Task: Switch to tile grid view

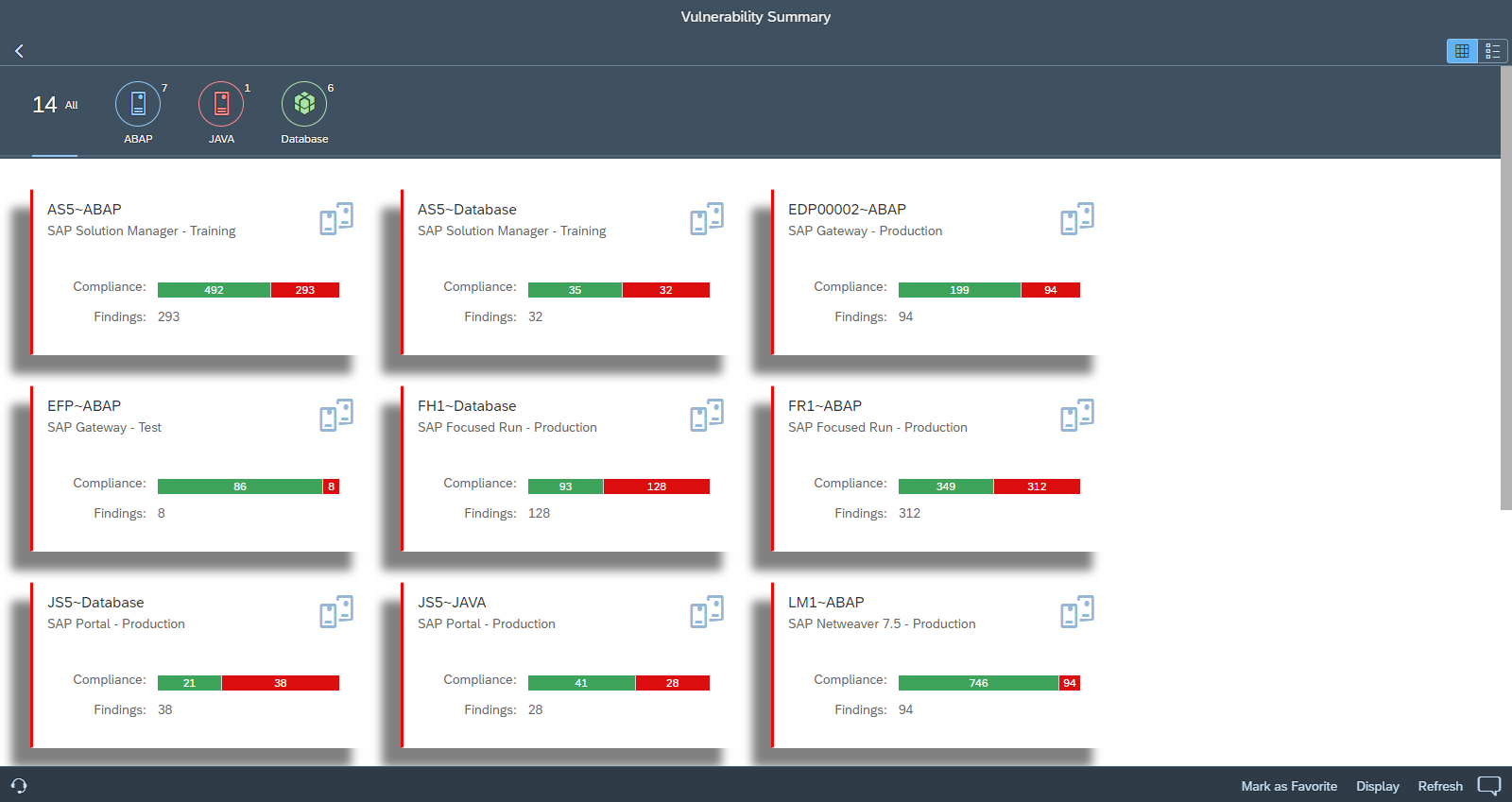Action: click(1462, 51)
